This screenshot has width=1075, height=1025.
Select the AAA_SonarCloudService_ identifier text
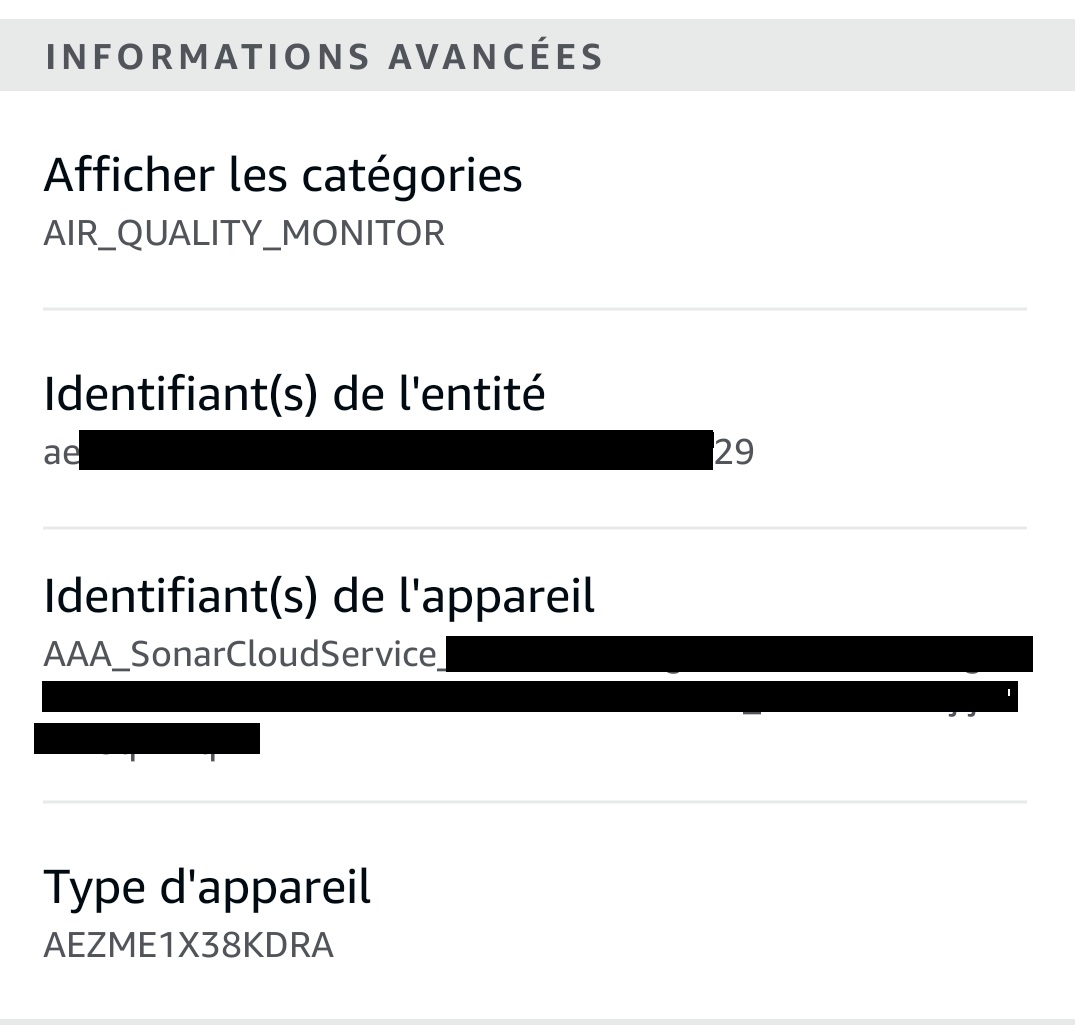241,655
